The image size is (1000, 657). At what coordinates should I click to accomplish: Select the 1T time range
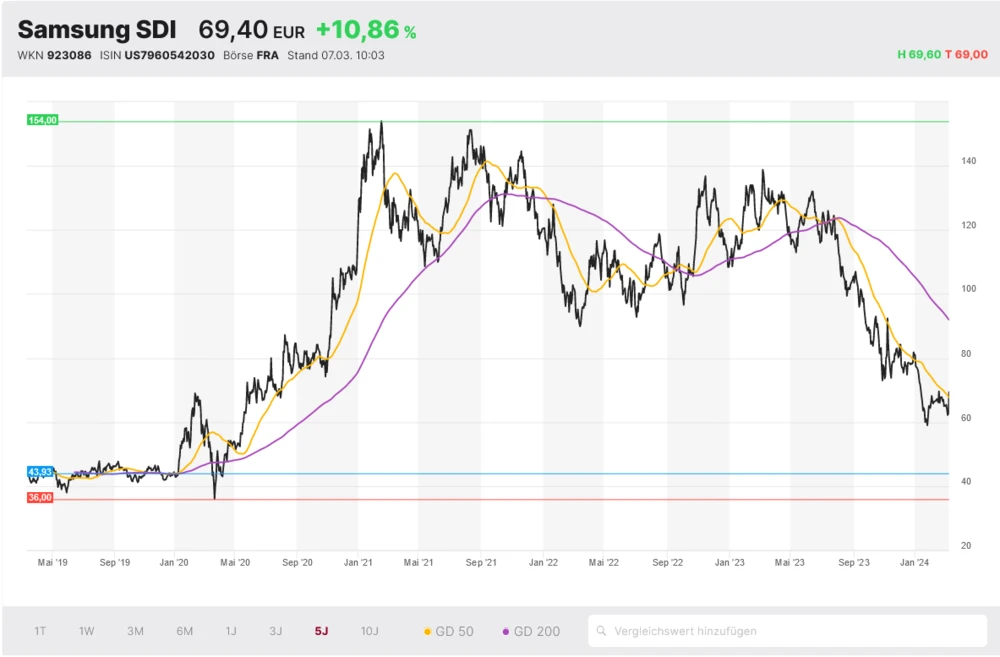pos(40,631)
